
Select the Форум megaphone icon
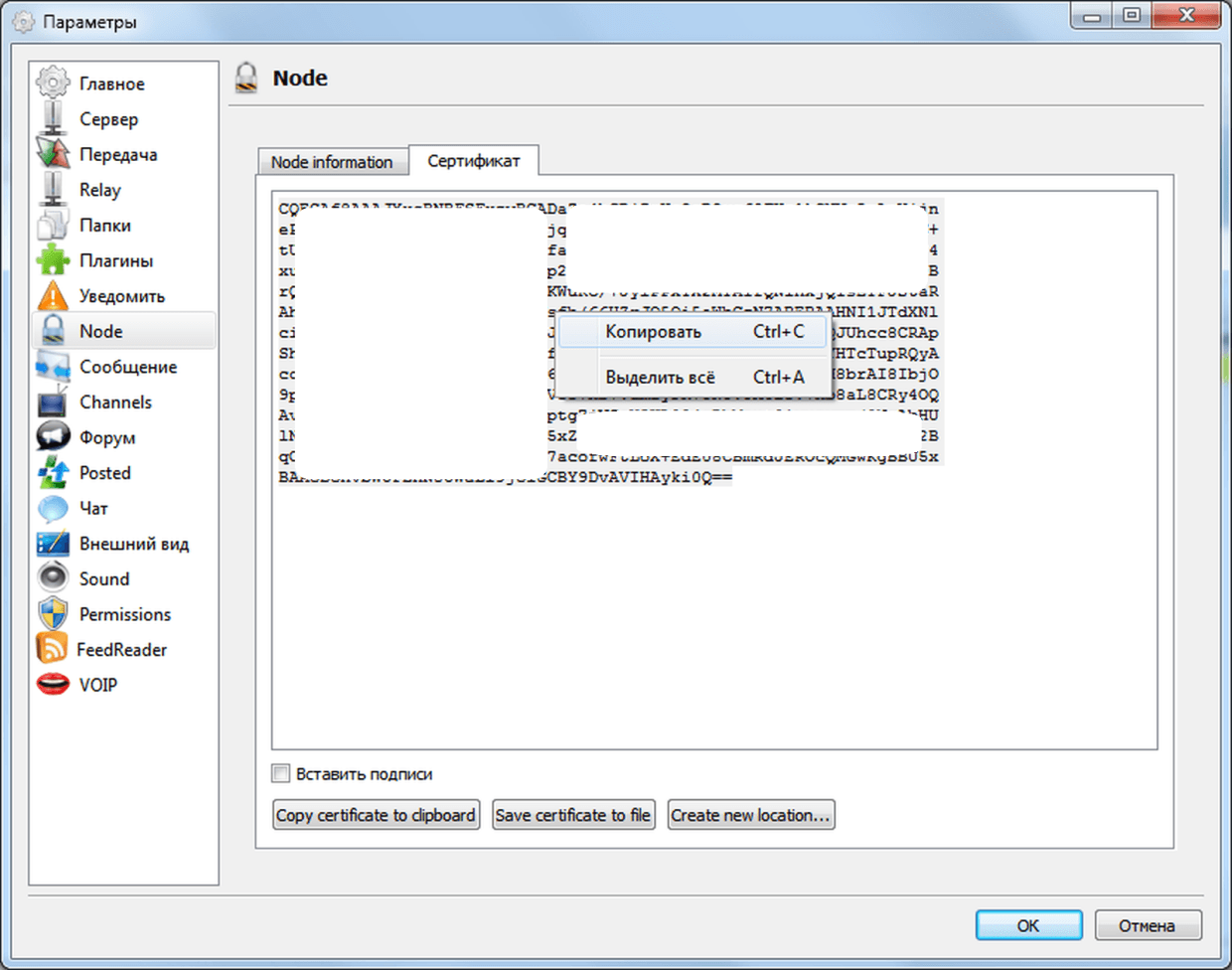pos(53,437)
